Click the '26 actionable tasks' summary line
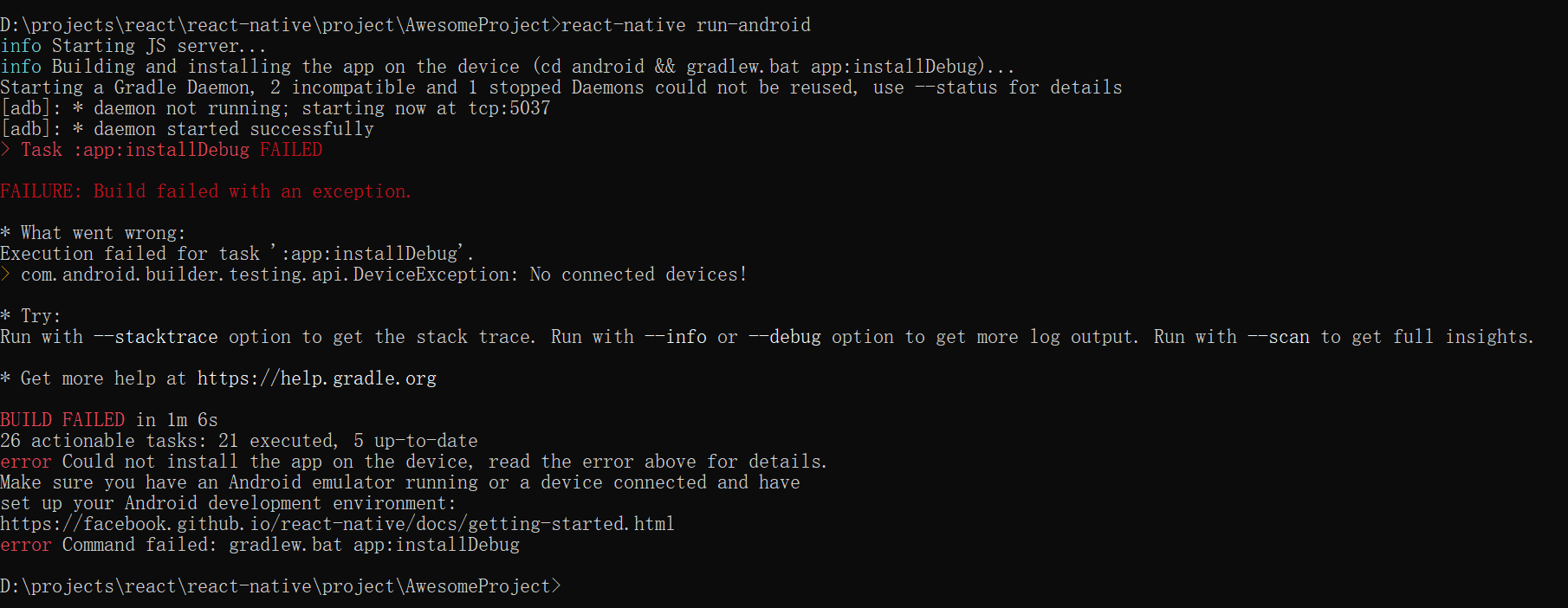The height and width of the screenshot is (608, 1568). point(239,441)
